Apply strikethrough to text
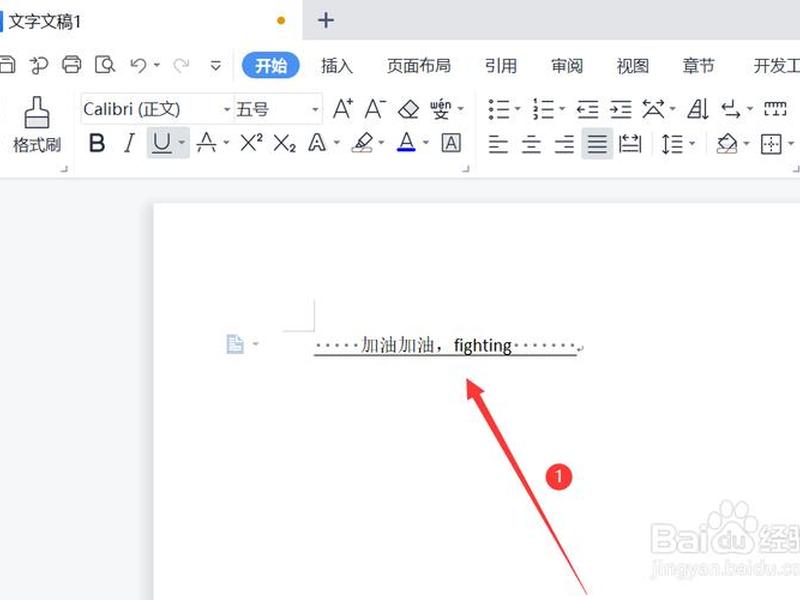The width and height of the screenshot is (800, 600). tap(206, 142)
